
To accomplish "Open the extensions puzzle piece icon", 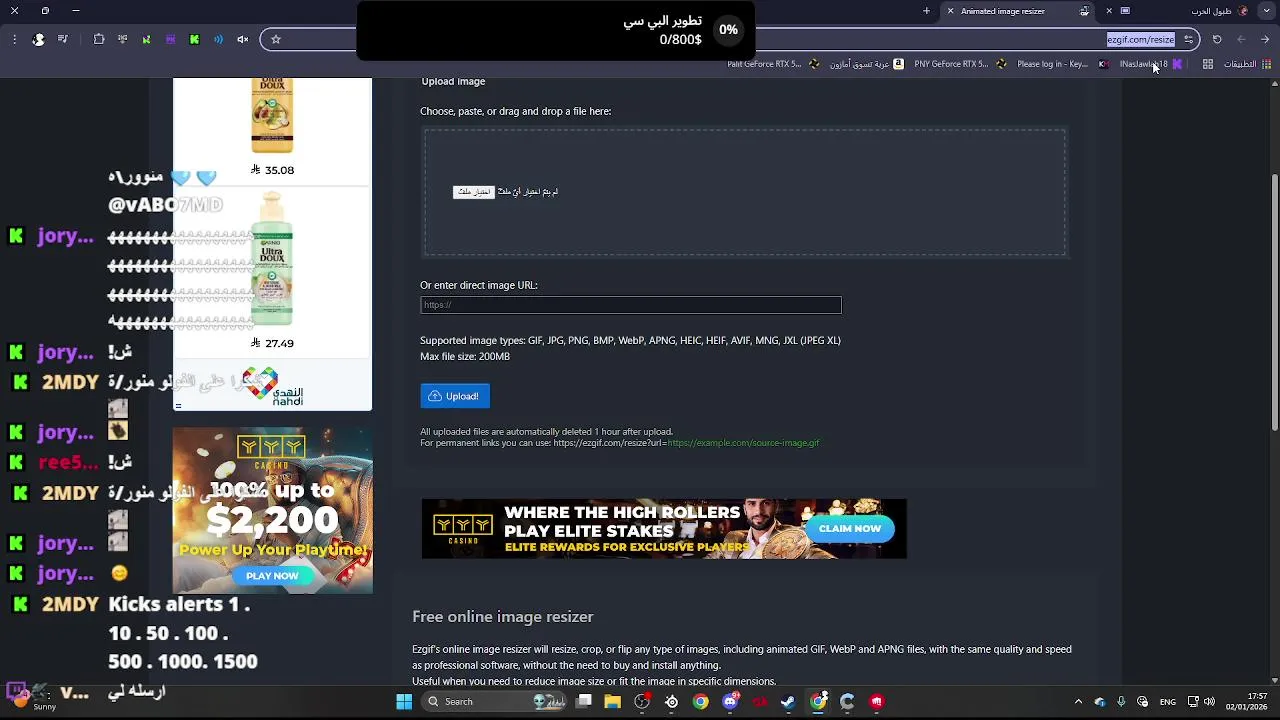I will point(99,39).
